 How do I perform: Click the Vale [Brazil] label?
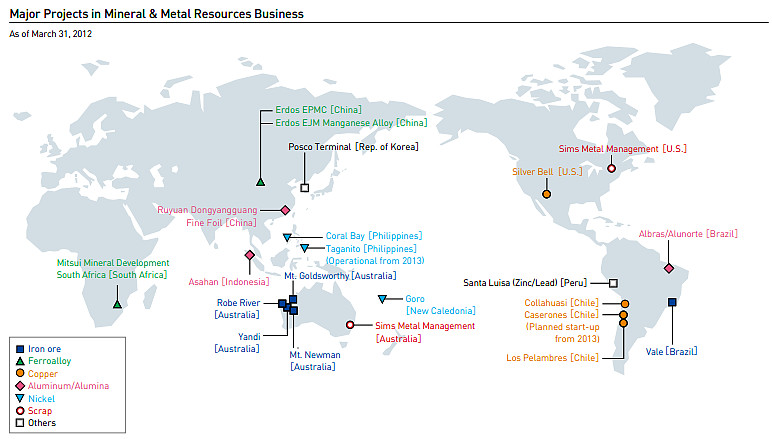(672, 351)
